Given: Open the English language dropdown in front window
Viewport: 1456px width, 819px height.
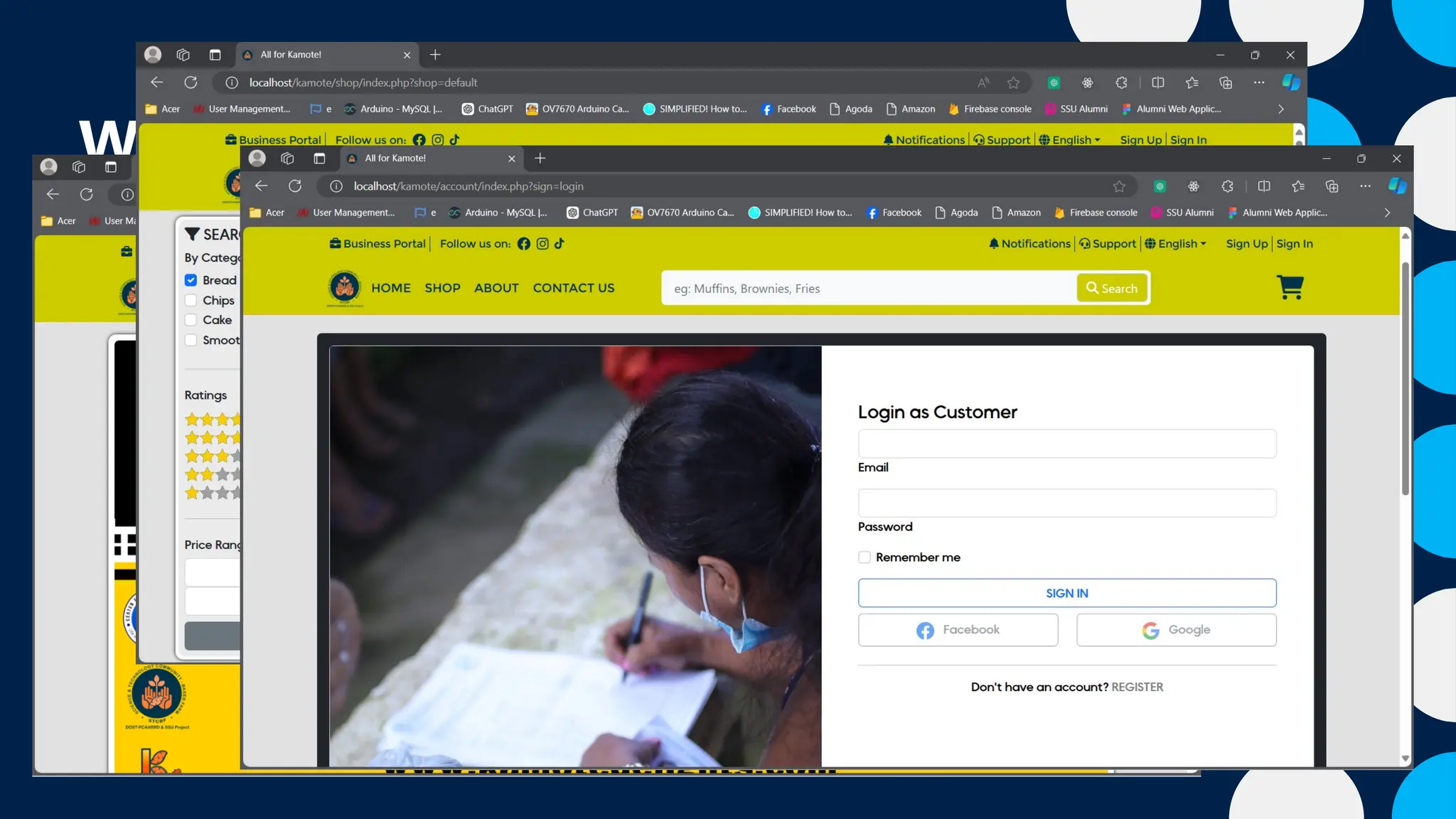Looking at the screenshot, I should coord(1176,244).
